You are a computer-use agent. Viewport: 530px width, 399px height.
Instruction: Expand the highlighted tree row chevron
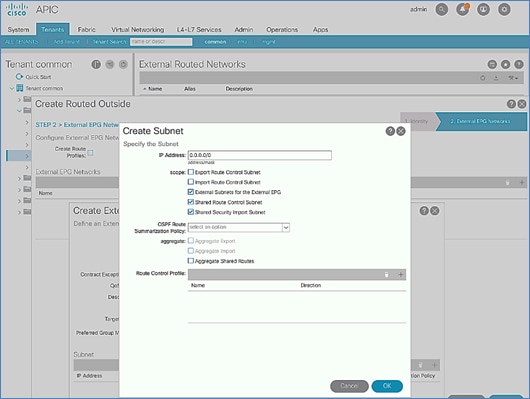[x=27, y=156]
